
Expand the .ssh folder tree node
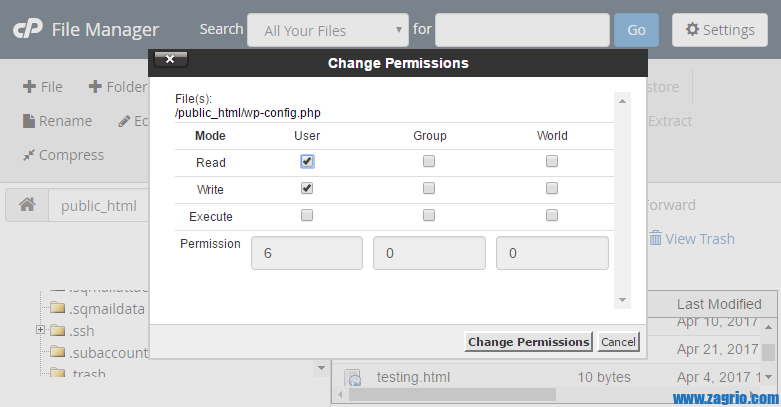click(41, 330)
